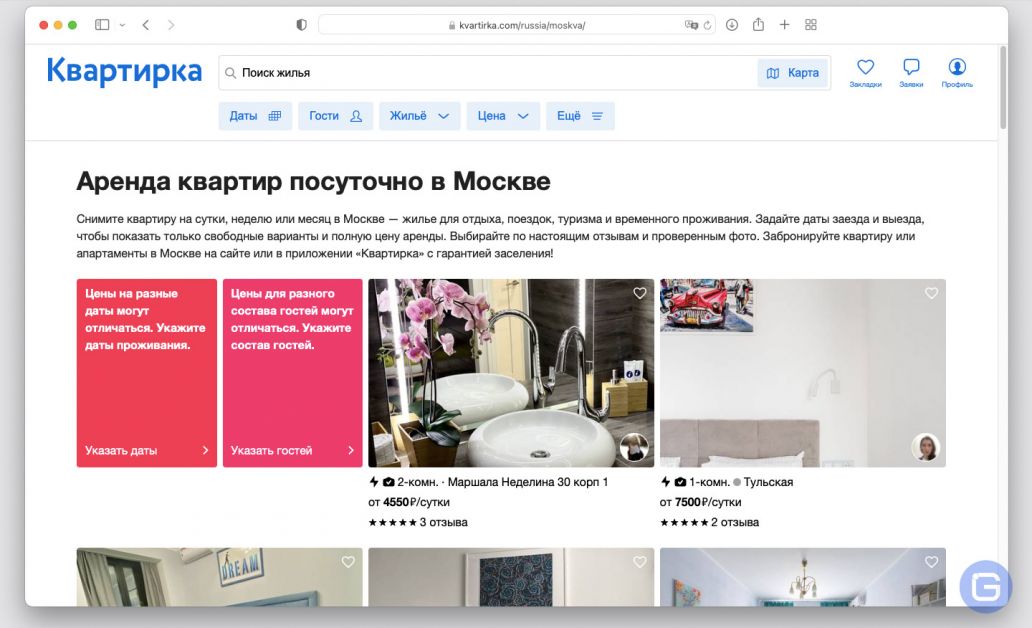Open a new tab with plus icon
The image size is (1032, 628).
(785, 25)
